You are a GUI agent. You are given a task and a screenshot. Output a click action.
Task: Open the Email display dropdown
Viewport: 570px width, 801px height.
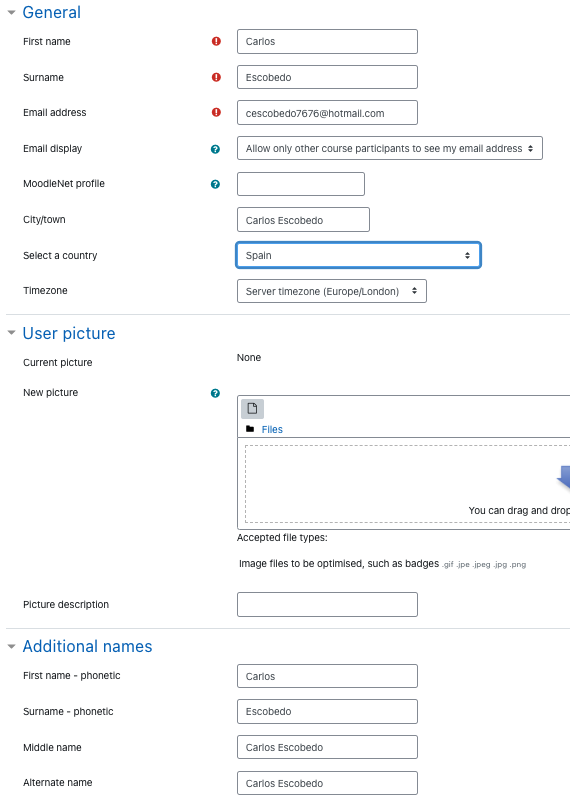[x=389, y=148]
